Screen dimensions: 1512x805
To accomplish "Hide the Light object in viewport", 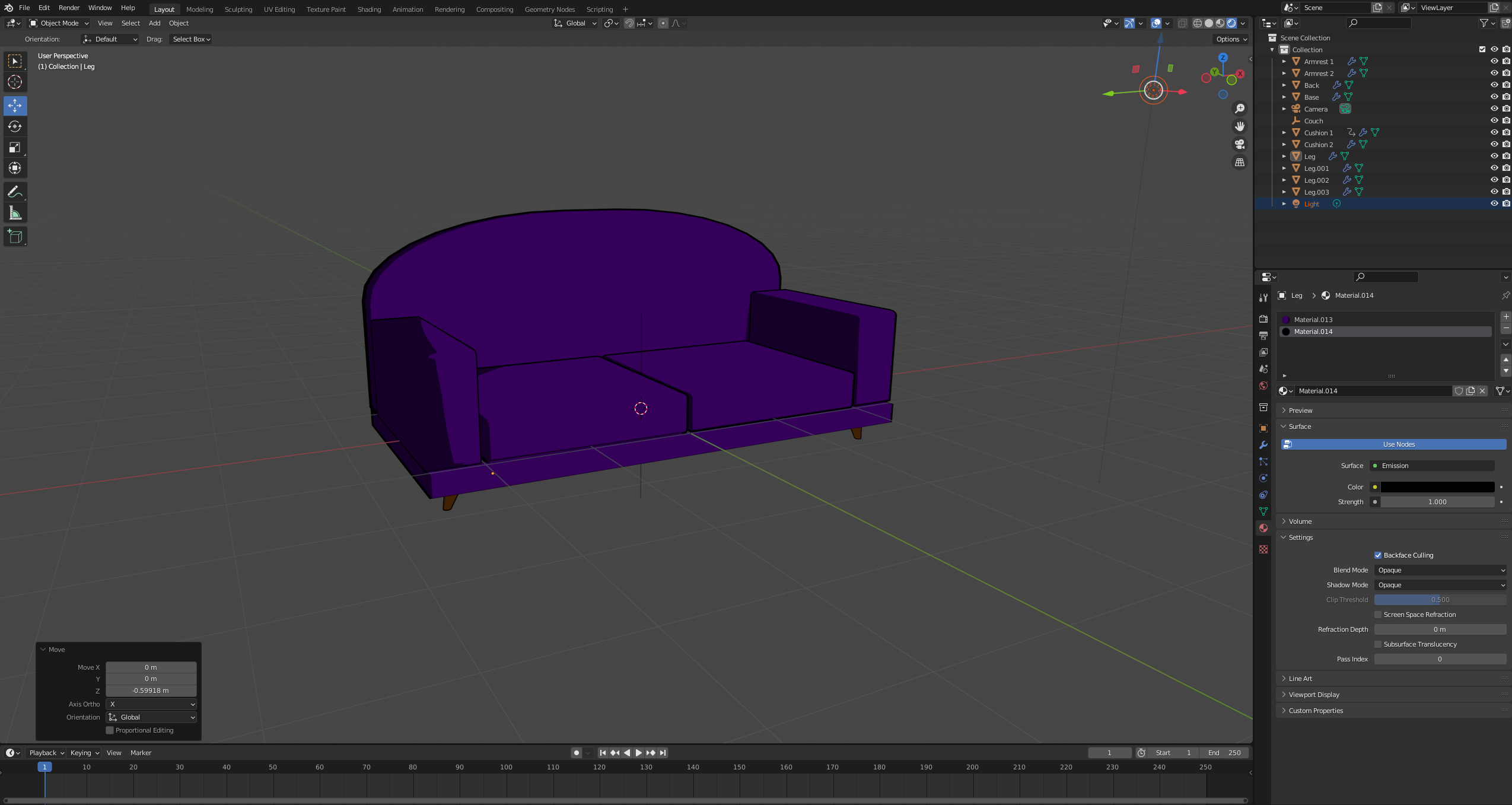I will coord(1494,203).
